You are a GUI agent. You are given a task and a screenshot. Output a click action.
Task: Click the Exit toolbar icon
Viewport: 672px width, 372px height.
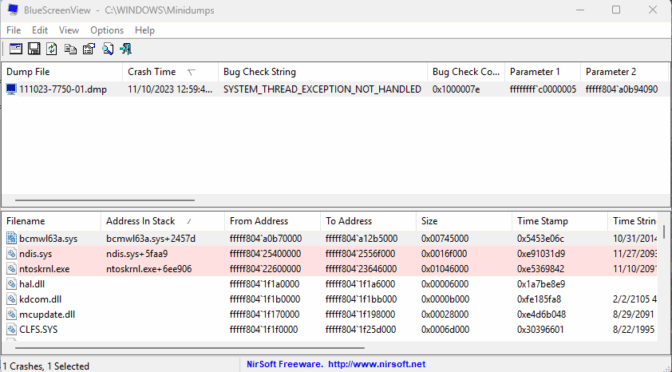pos(126,49)
